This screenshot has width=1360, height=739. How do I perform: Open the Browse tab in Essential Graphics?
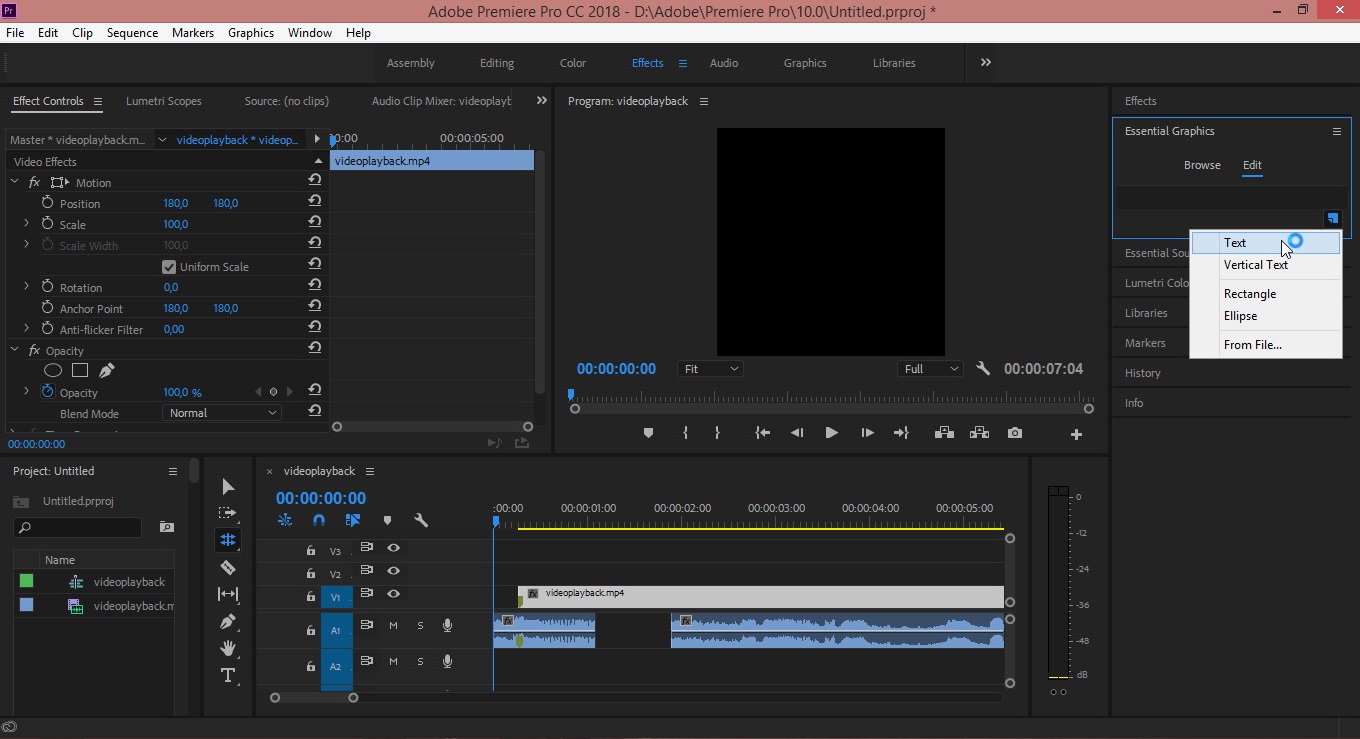click(1202, 165)
